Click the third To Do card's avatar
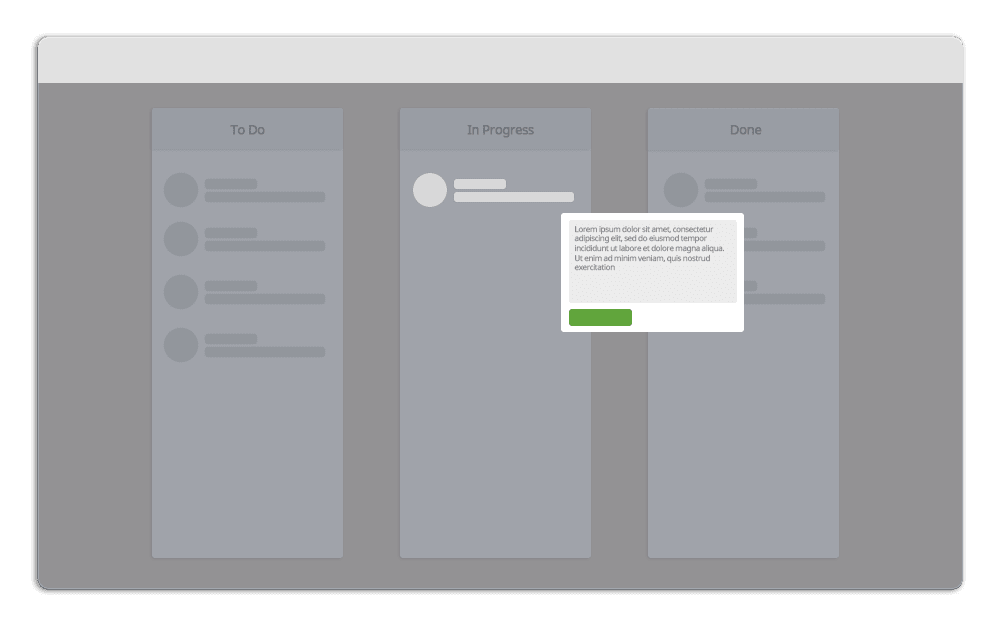This screenshot has width=1000, height=626. [x=181, y=292]
